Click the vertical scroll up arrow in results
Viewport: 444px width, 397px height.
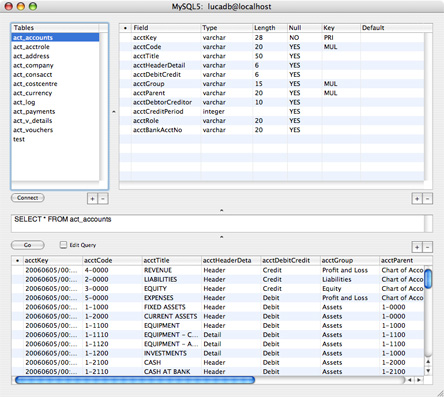[428, 362]
